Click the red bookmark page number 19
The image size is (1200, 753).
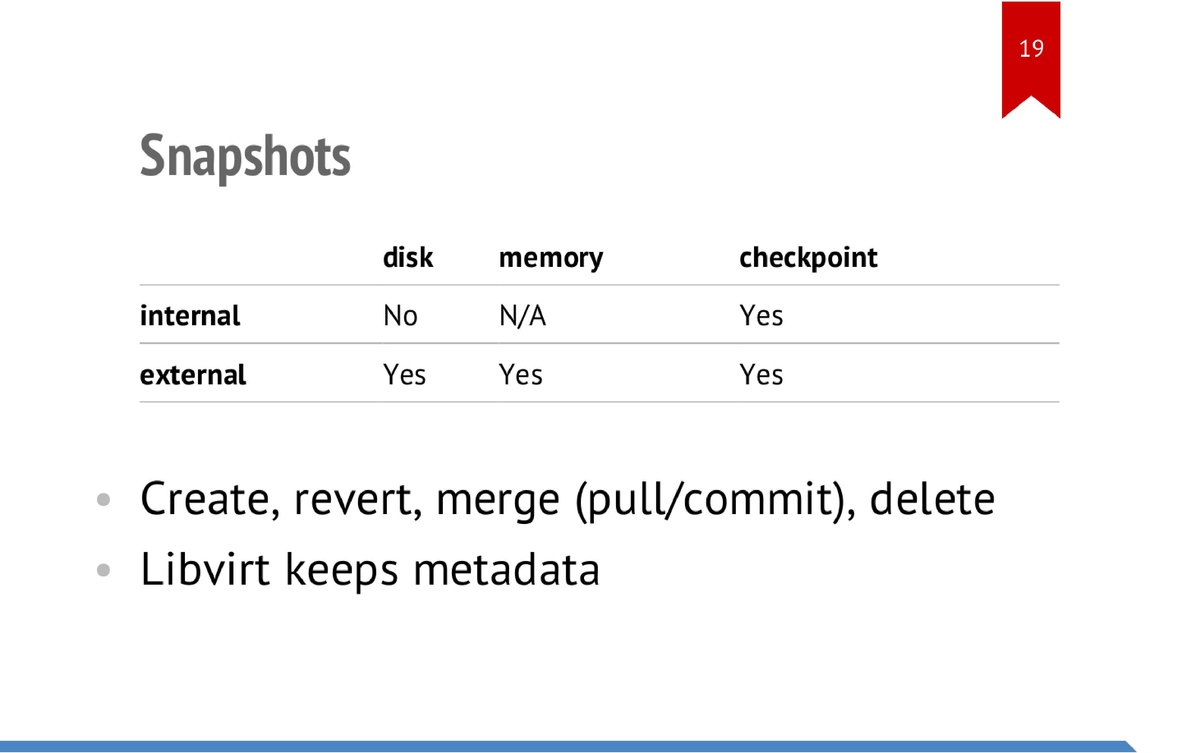click(1031, 49)
